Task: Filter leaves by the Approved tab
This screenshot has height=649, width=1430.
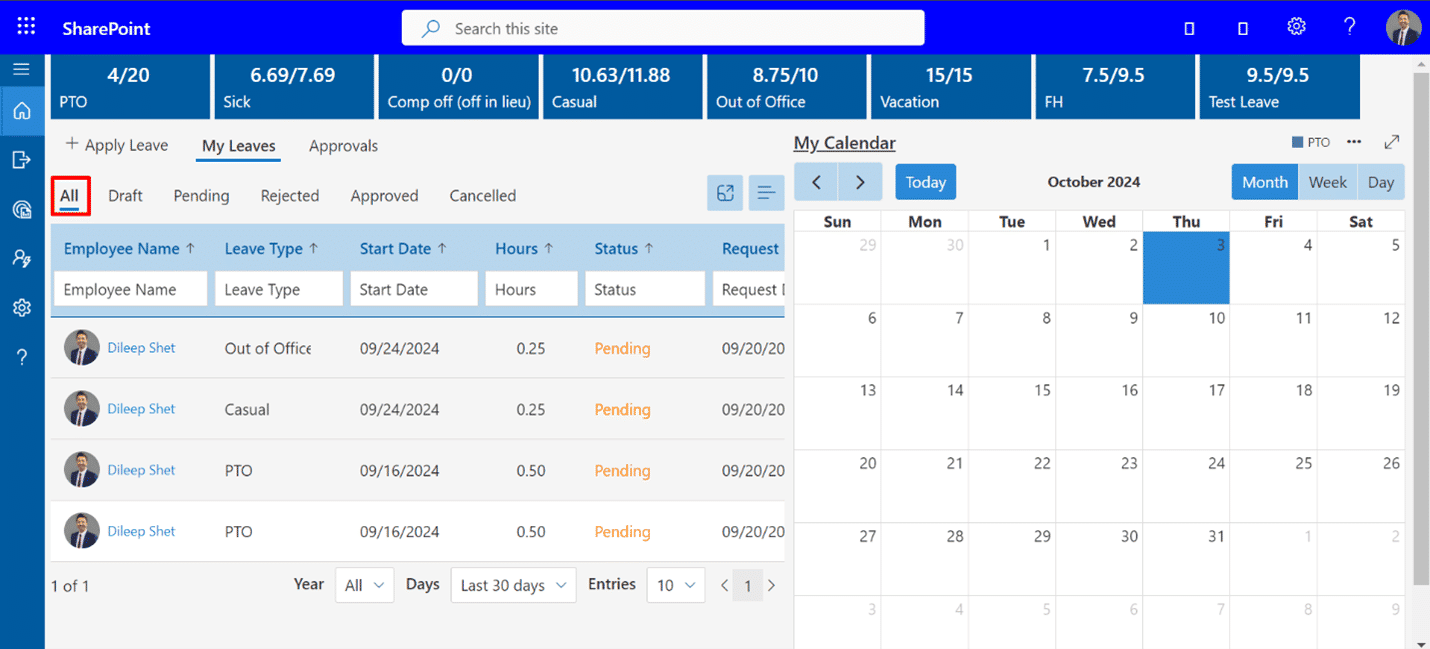Action: tap(384, 196)
